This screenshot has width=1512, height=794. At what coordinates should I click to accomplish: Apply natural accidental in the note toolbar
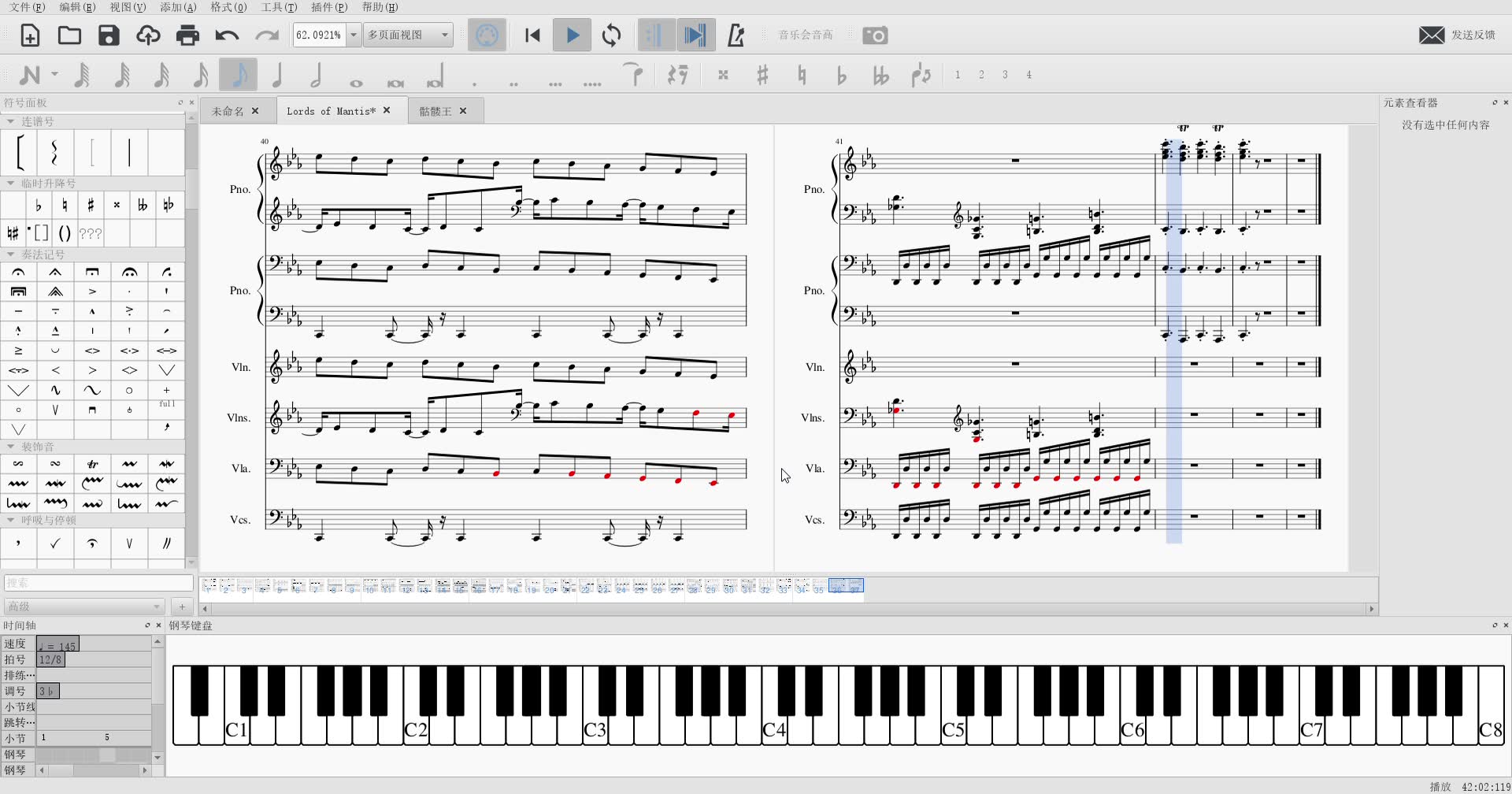click(802, 75)
